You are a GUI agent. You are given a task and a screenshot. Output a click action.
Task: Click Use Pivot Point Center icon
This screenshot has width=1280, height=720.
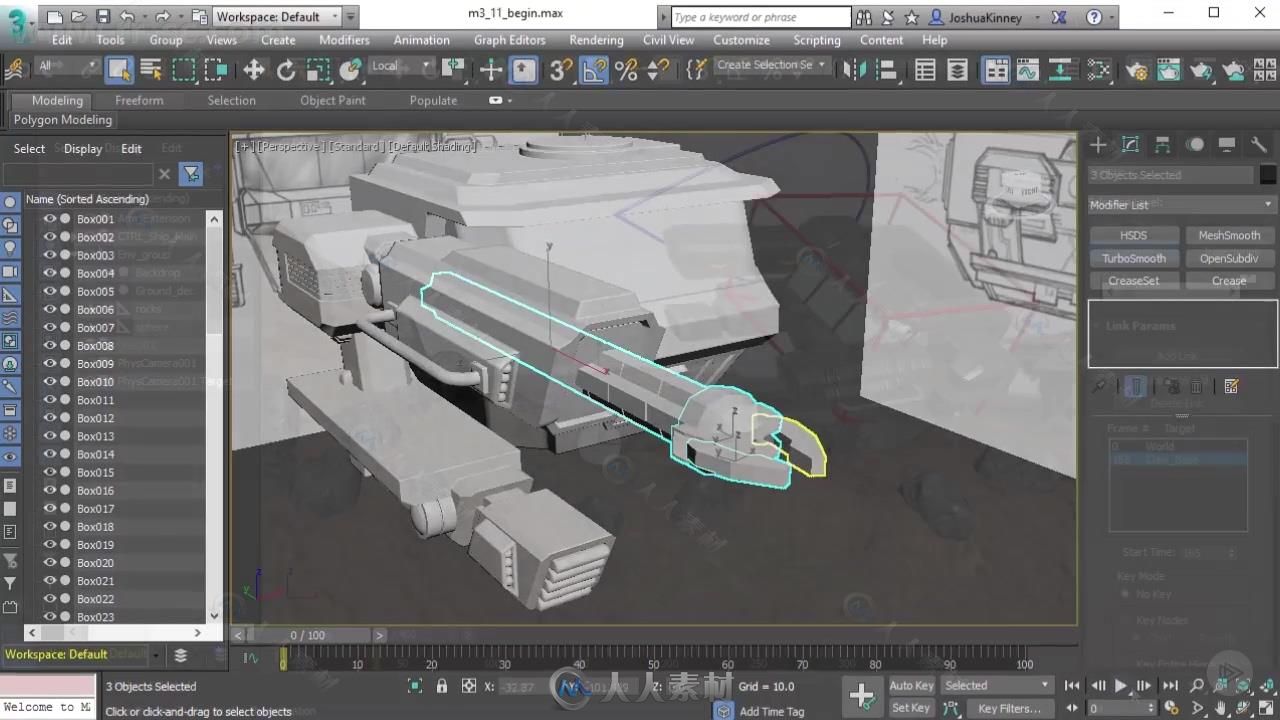(455, 69)
